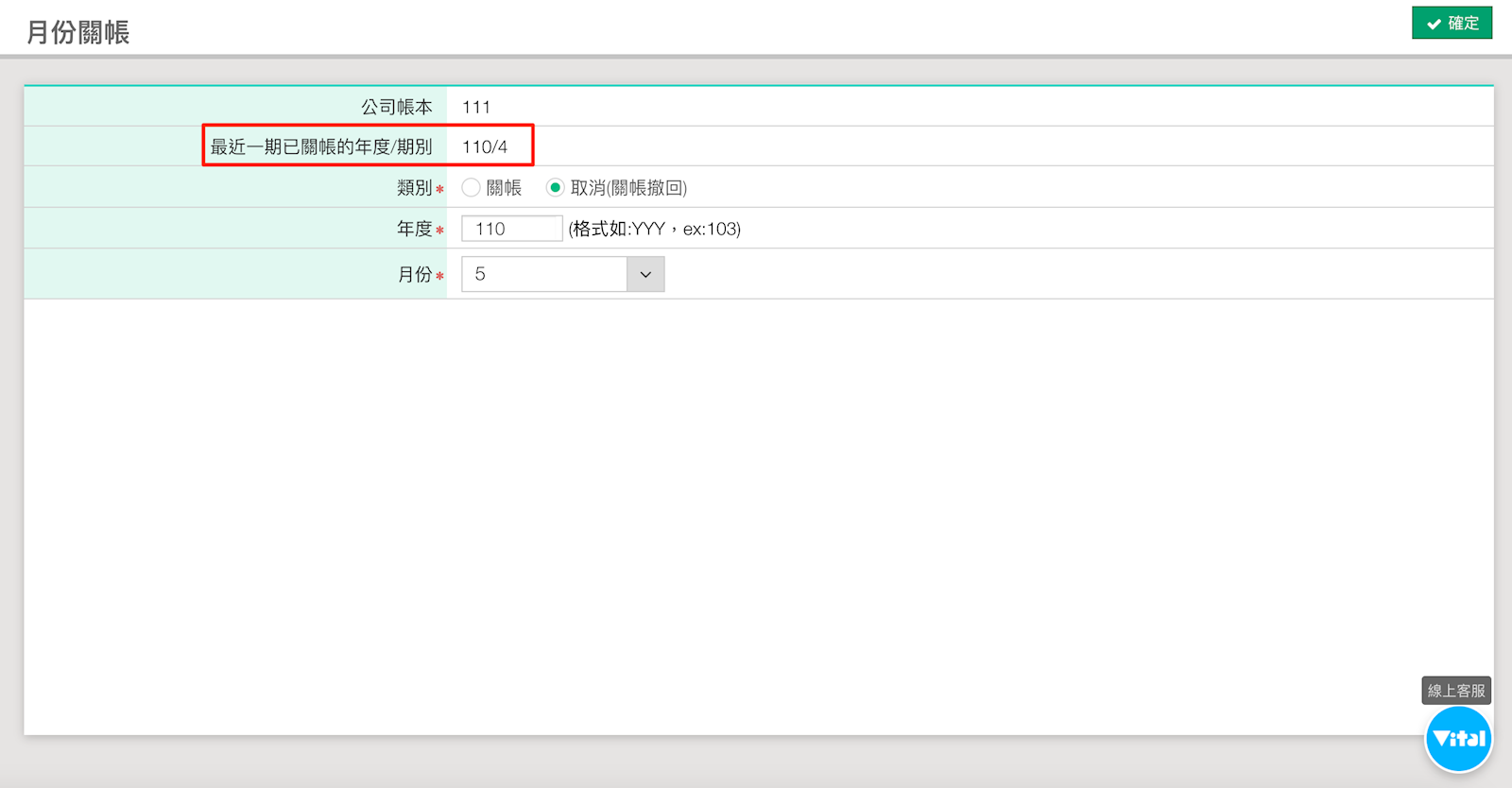Image resolution: width=1512 pixels, height=788 pixels.
Task: Click the 取消(關帳撤回) option label text
Action: [x=628, y=188]
